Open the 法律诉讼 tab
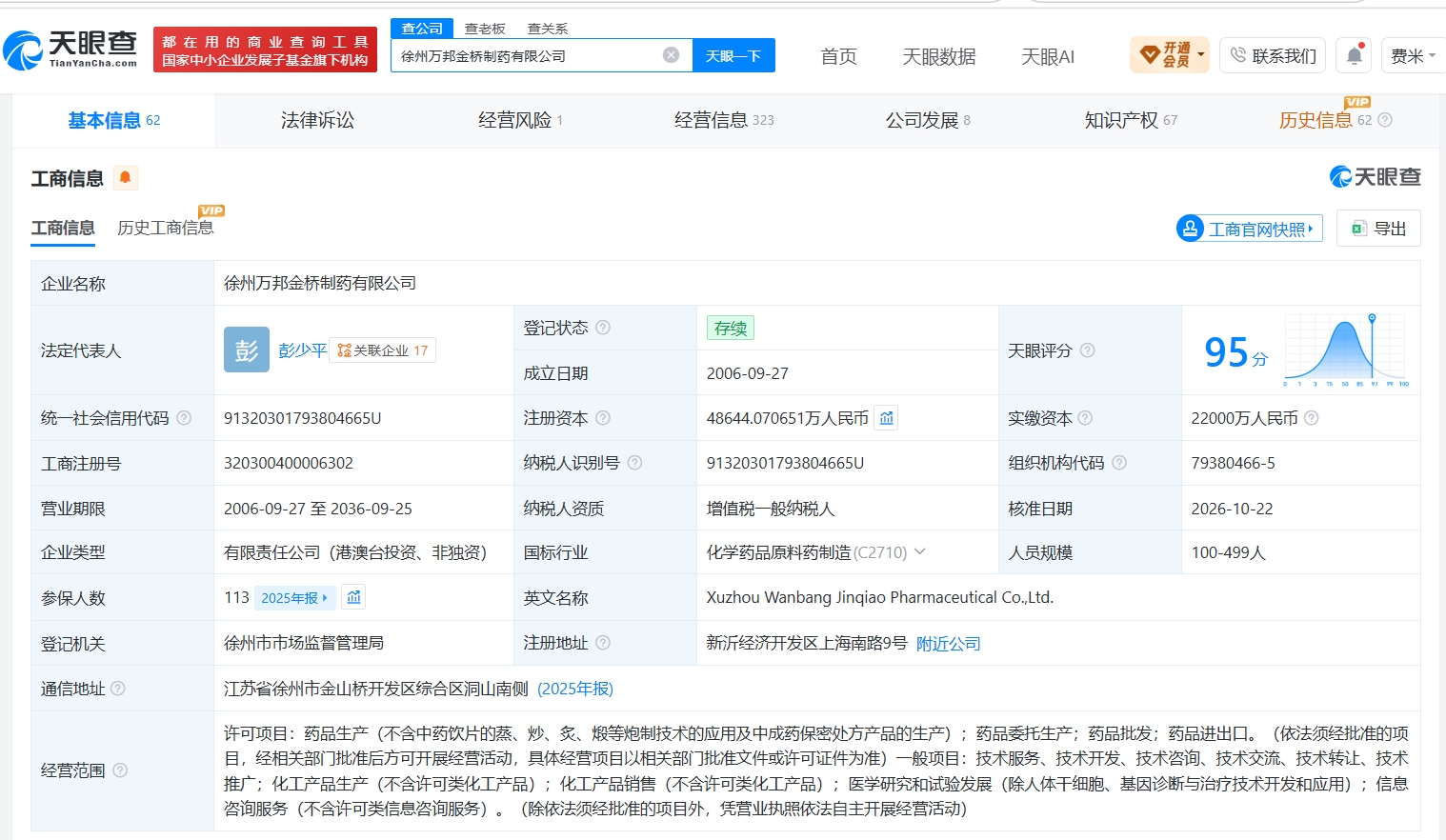Screen dimensions: 1446x840 pos(317,120)
